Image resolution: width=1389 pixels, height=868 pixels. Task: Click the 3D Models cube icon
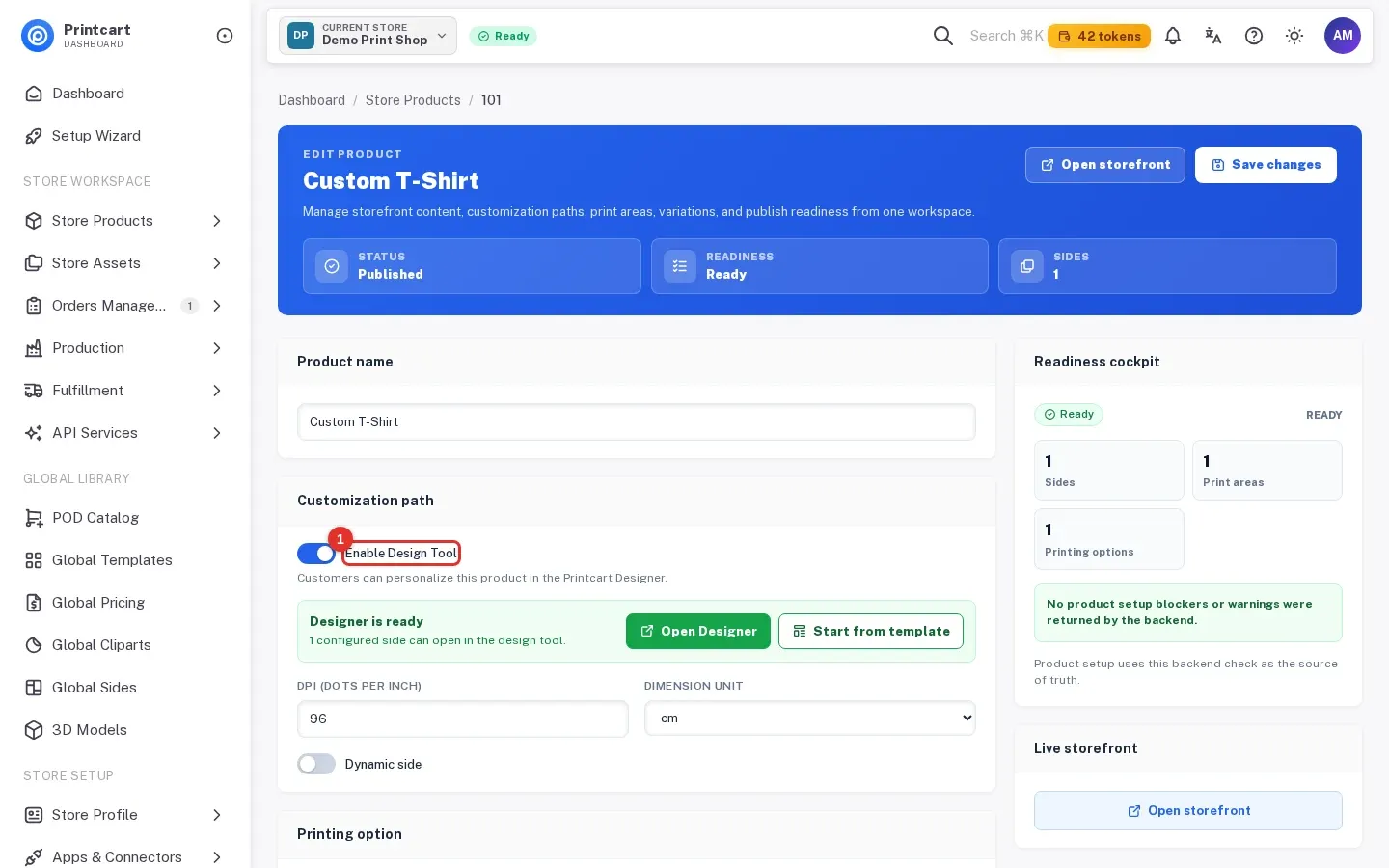(34, 730)
